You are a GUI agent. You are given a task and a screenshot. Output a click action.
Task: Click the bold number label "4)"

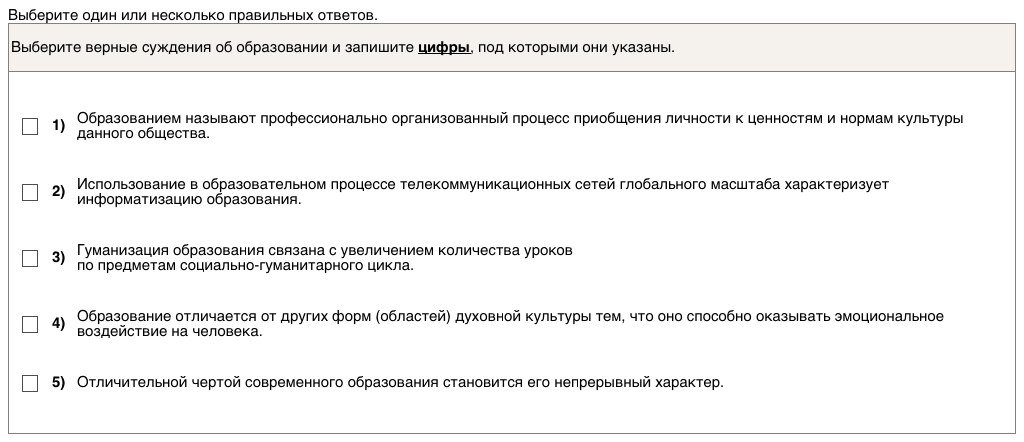pyautogui.click(x=58, y=323)
